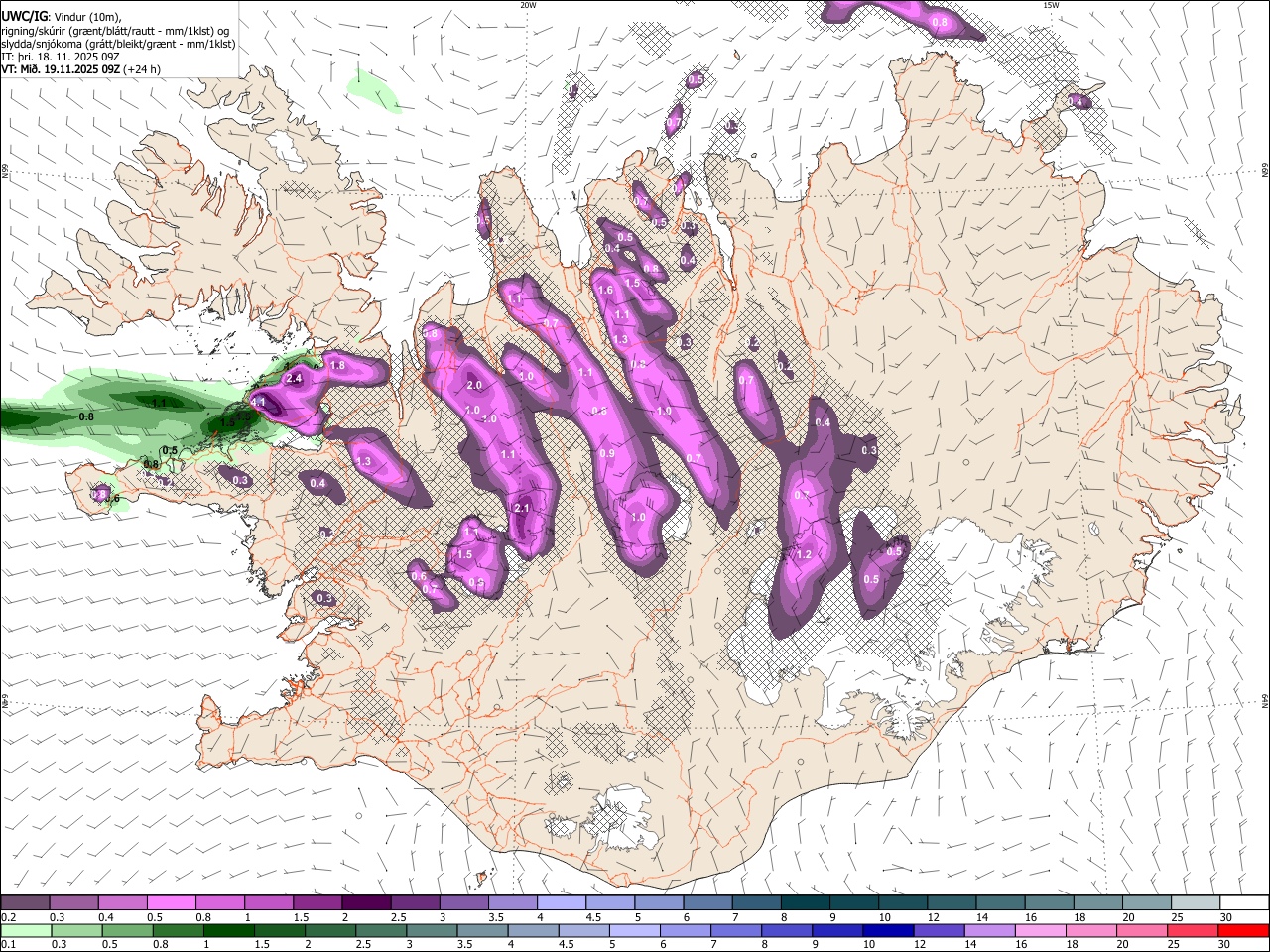
Task: Click the 1.6 snowfall value on the map
Action: click(606, 290)
